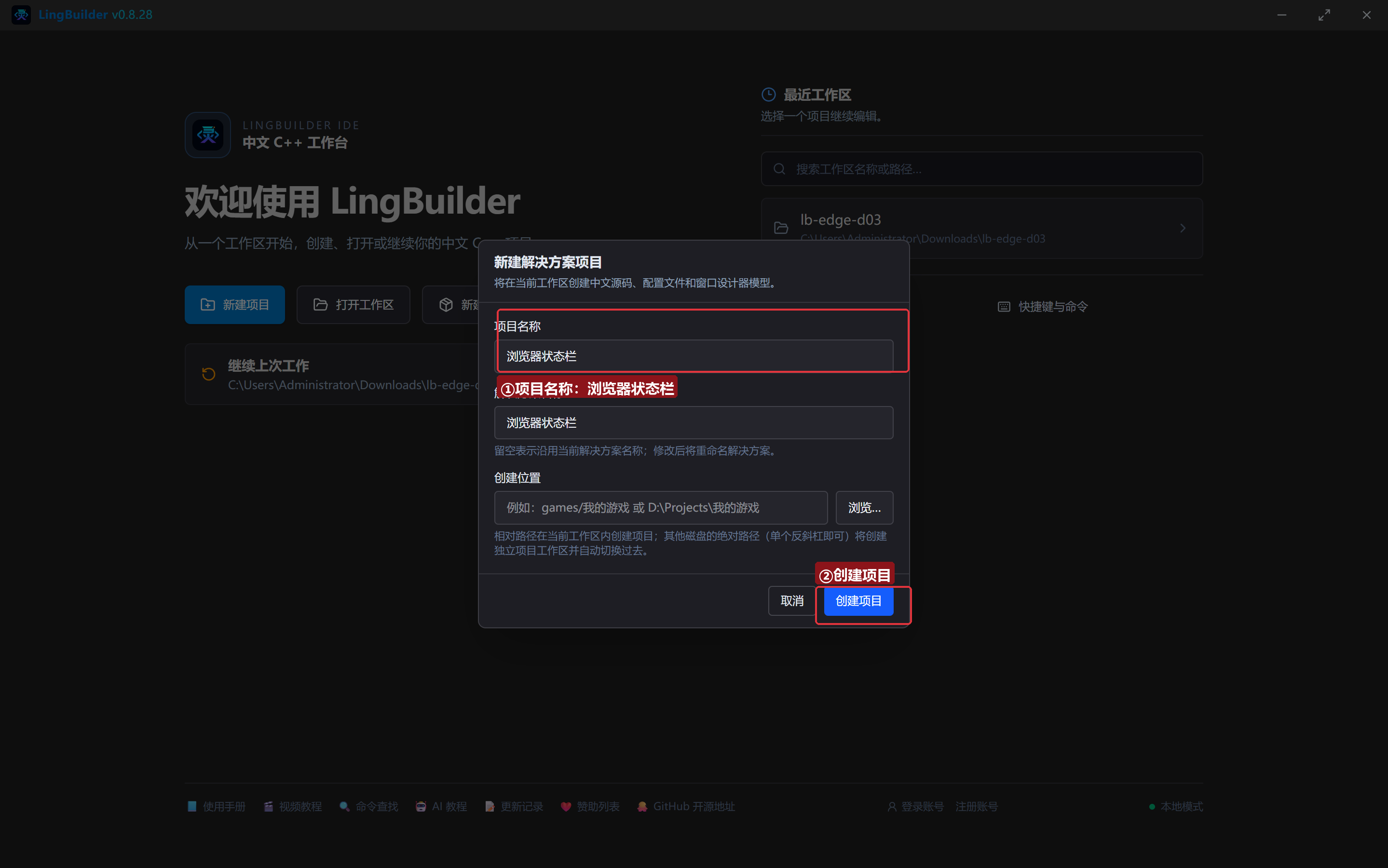Click the 浏览... button
Viewport: 1388px width, 868px height.
[x=864, y=507]
